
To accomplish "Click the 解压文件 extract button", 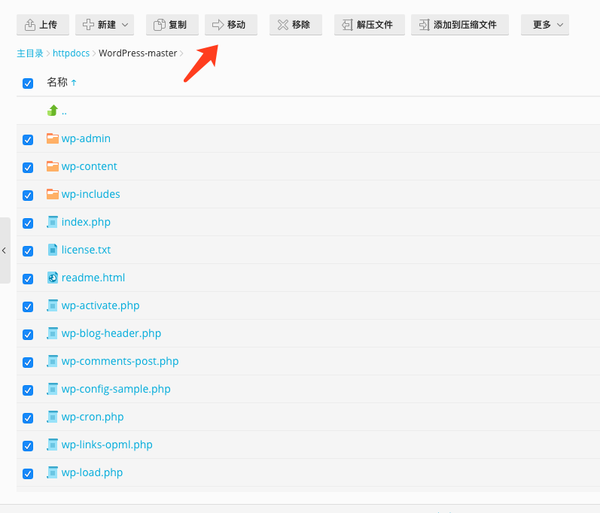I will (x=369, y=25).
